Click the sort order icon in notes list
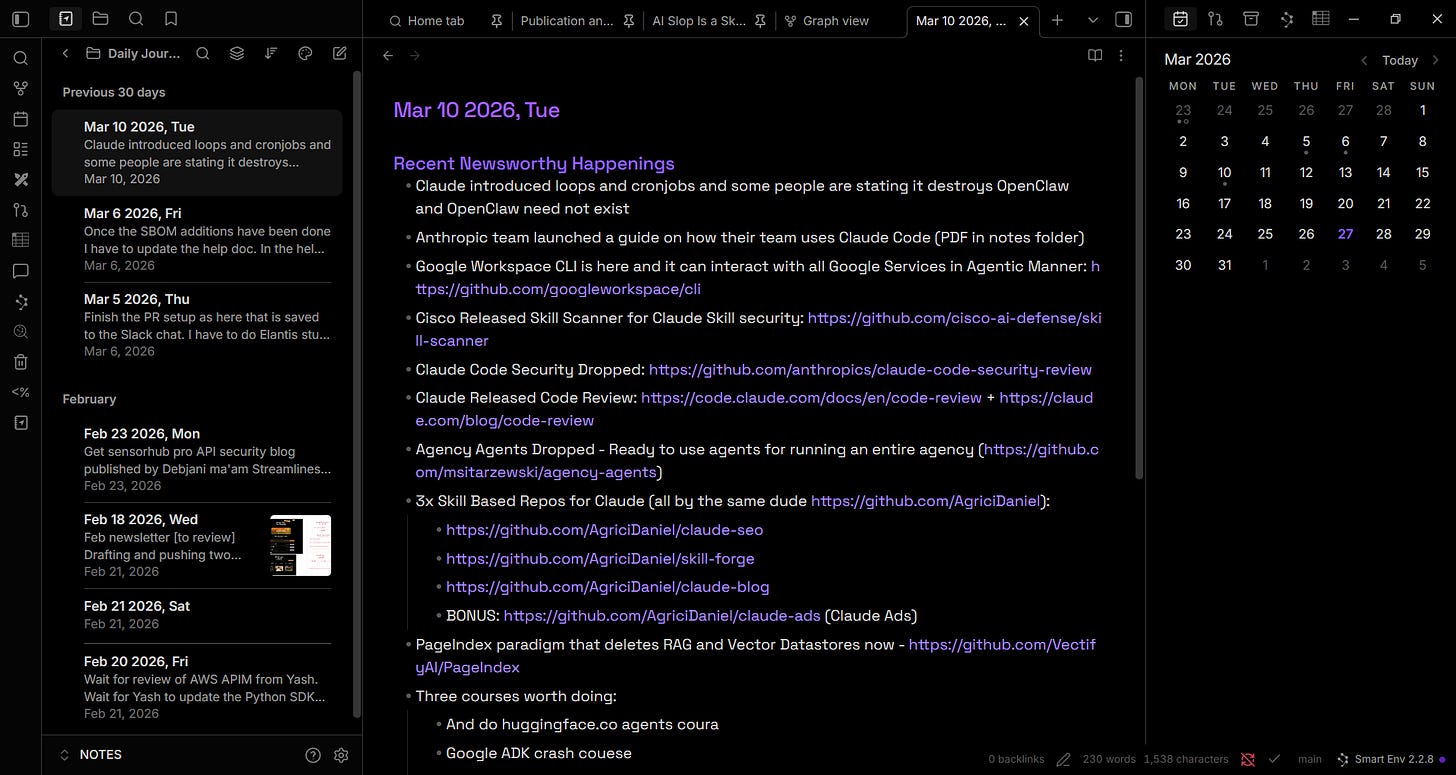Image resolution: width=1456 pixels, height=775 pixels. click(x=271, y=54)
